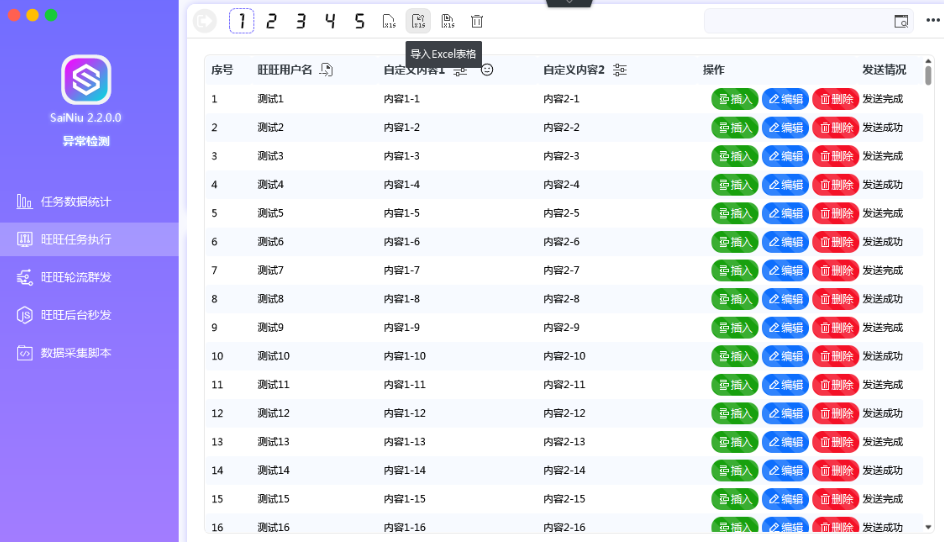Click the top search input field
This screenshot has height=542, width=944.
click(x=795, y=21)
